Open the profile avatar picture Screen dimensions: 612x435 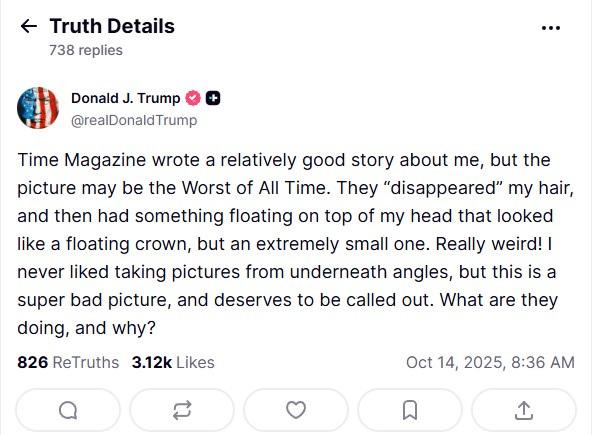coord(39,108)
